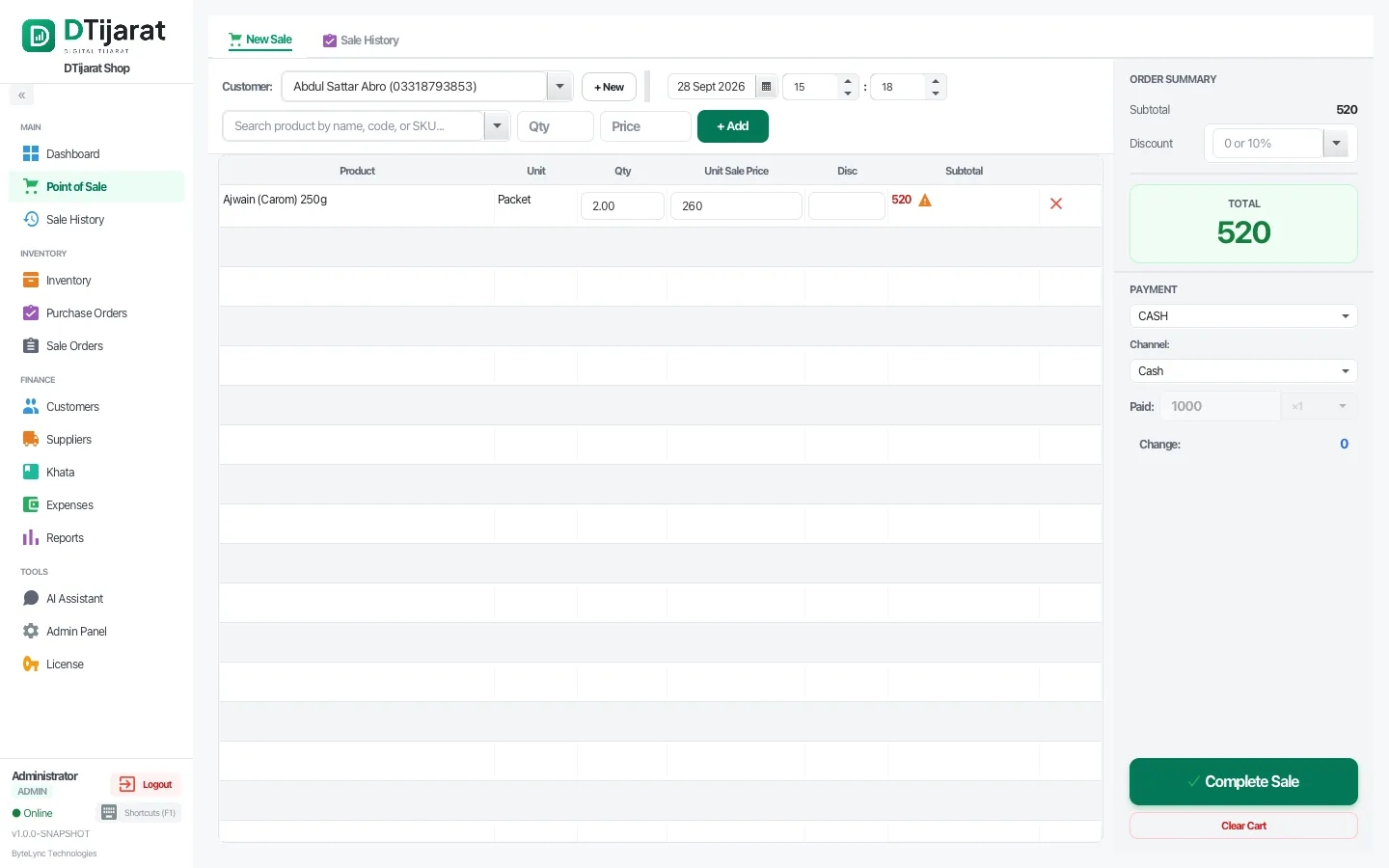Expand the Customer dropdown arrow
Viewport: 1389px width, 868px height.
(559, 86)
